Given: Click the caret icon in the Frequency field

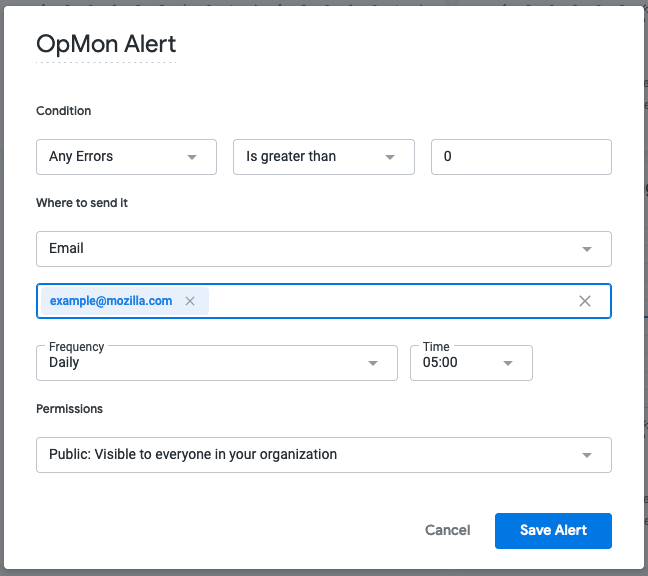Looking at the screenshot, I should click(x=373, y=363).
